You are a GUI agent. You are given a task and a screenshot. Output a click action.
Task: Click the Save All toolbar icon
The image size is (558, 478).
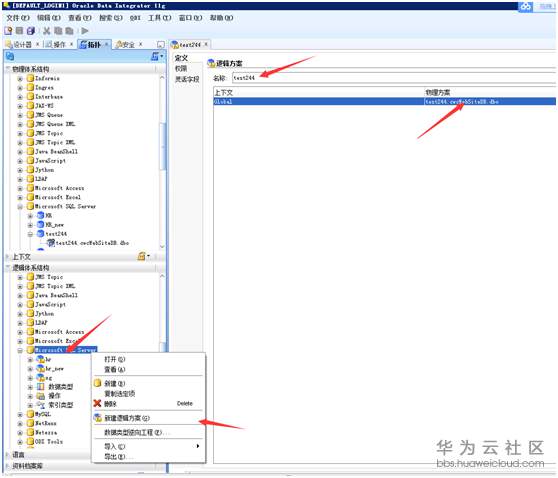pyautogui.click(x=31, y=31)
